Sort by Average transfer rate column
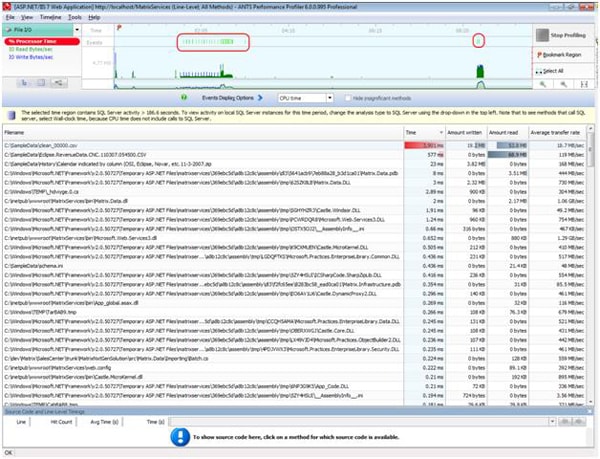 (557, 133)
